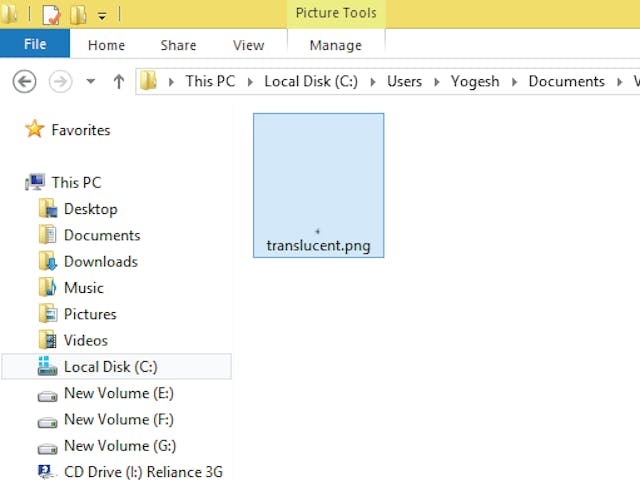The image size is (640, 481).
Task: Open the recent locations dropdown arrow
Action: pos(91,82)
